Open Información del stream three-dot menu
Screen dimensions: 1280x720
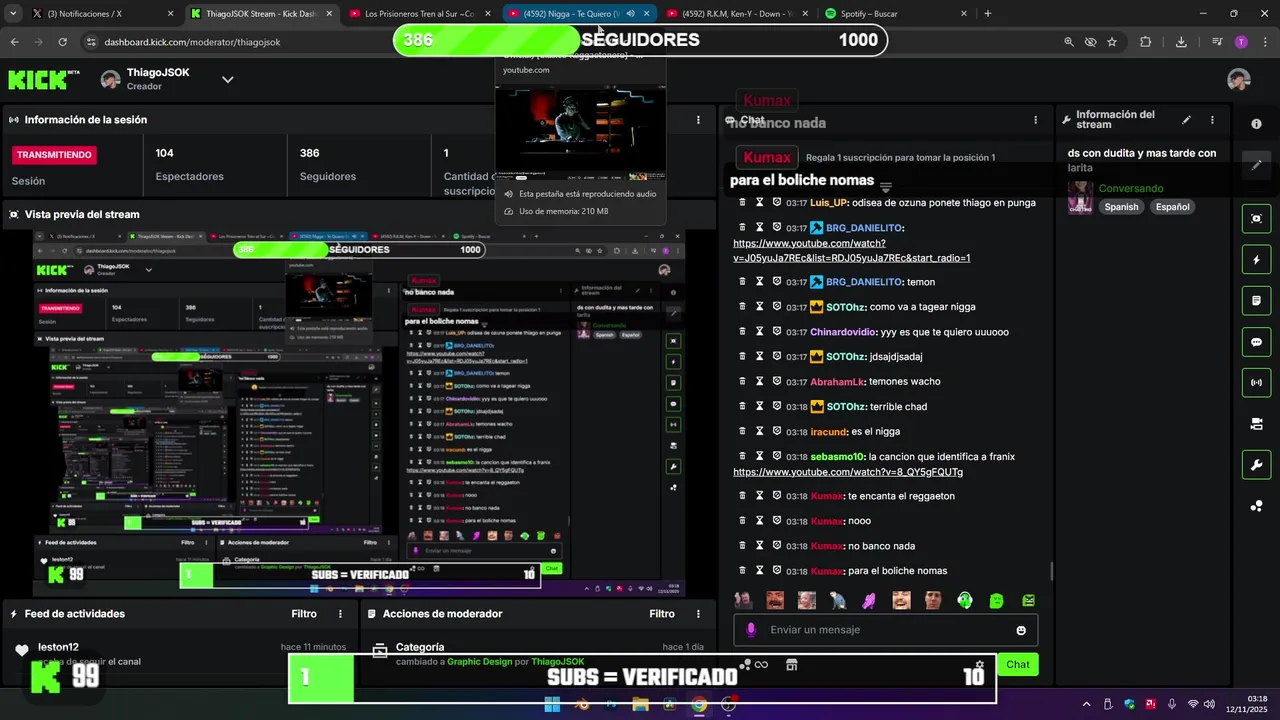1212,120
